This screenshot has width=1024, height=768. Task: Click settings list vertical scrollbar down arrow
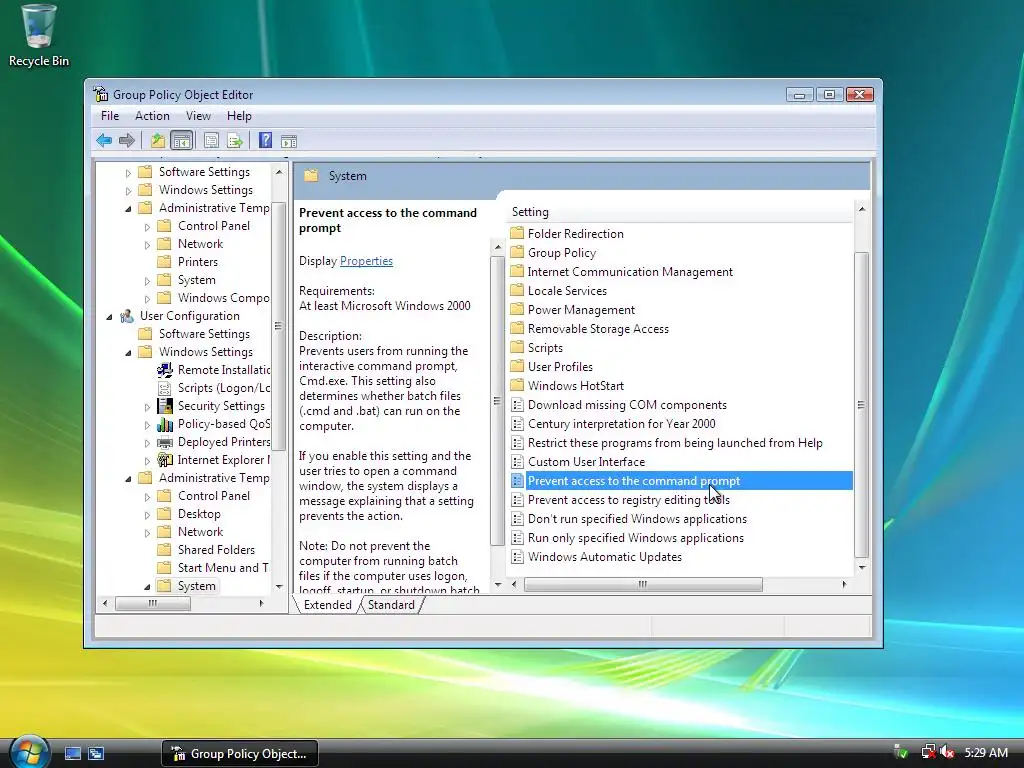(x=862, y=568)
